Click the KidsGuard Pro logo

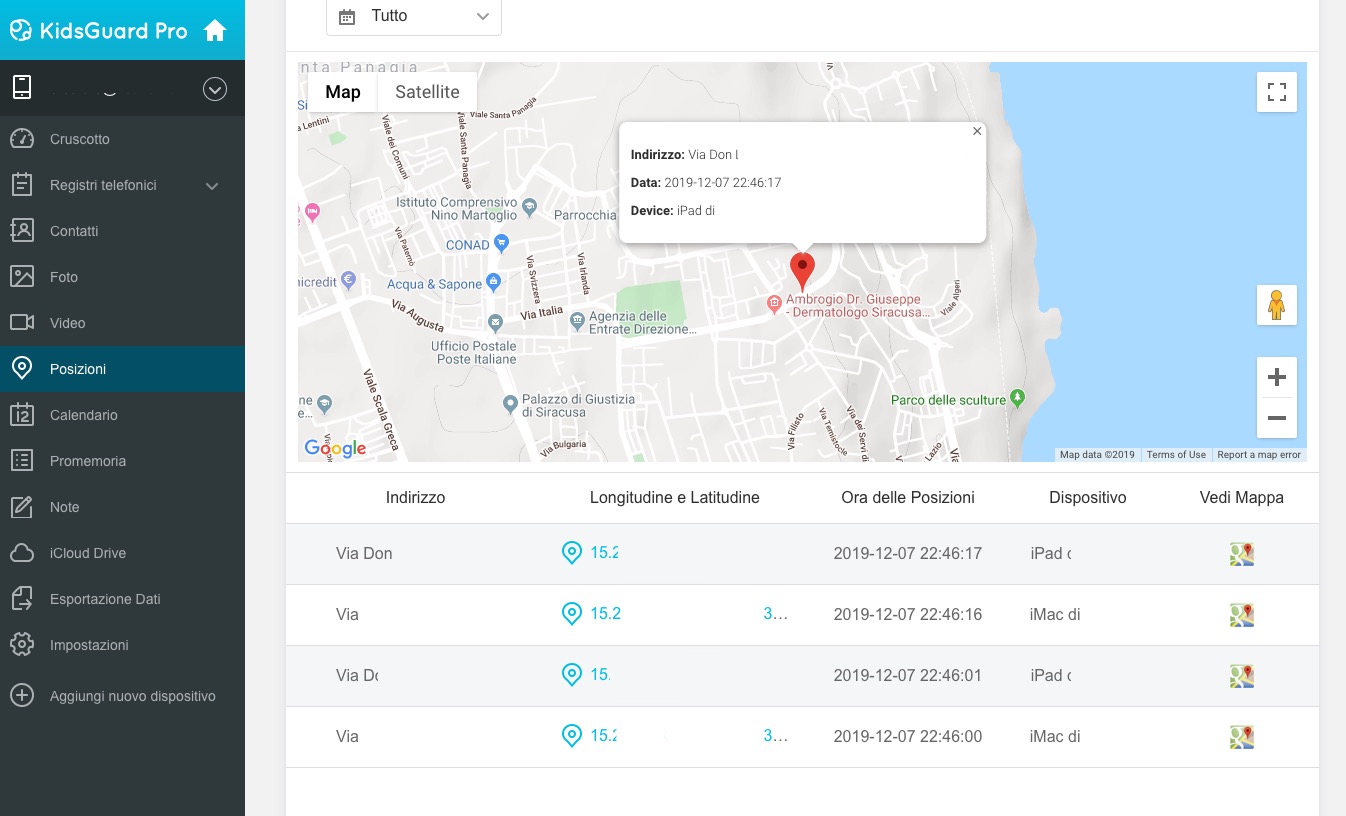click(98, 31)
